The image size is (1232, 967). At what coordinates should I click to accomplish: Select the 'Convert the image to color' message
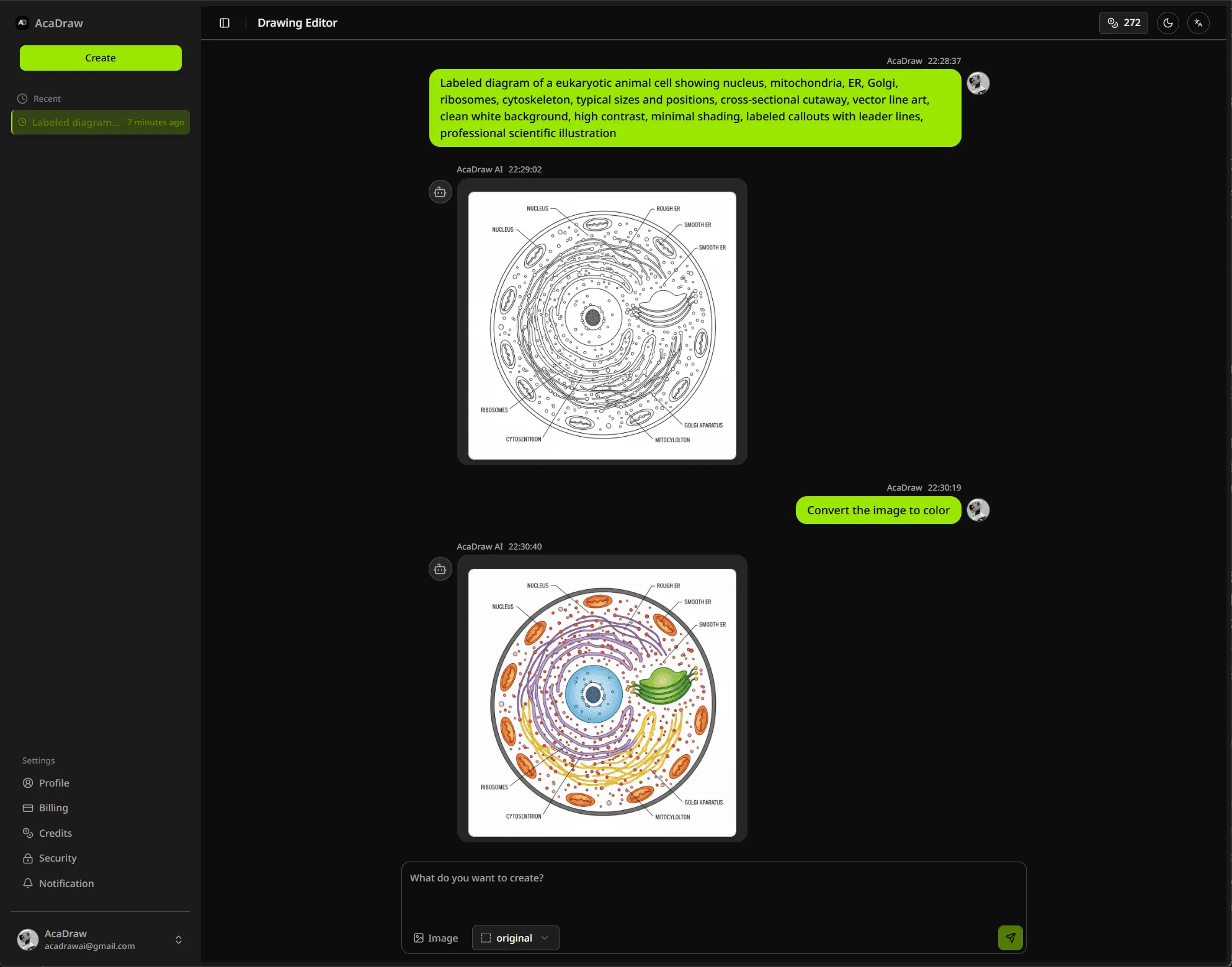click(x=878, y=510)
